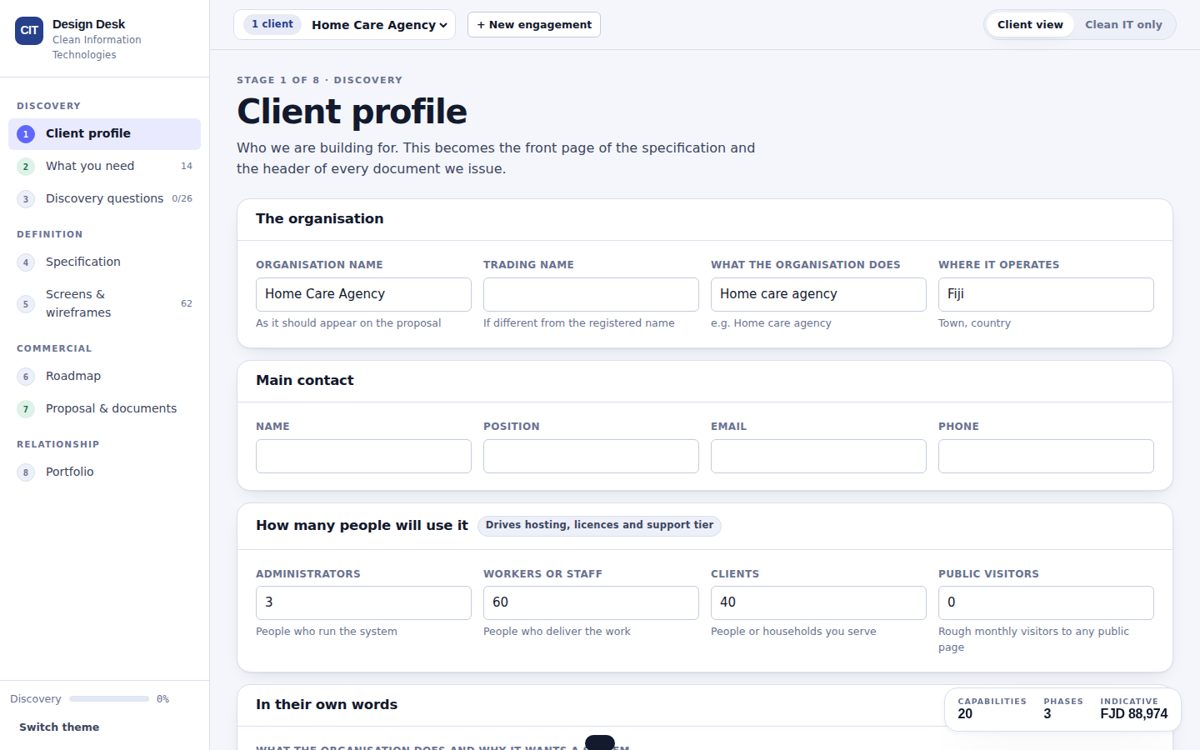Click the Capabilities 20 summary value
The image size is (1200, 750).
pyautogui.click(x=965, y=714)
